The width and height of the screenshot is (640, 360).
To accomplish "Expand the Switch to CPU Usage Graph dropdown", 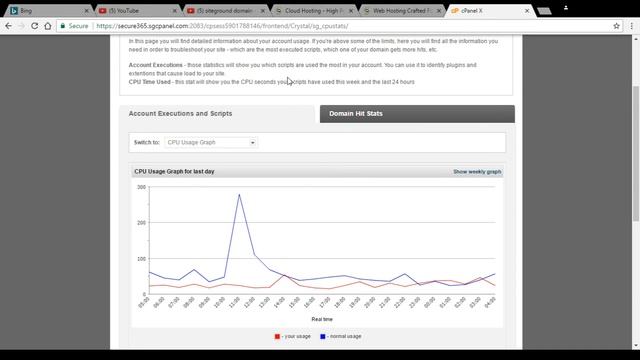I will tap(211, 142).
